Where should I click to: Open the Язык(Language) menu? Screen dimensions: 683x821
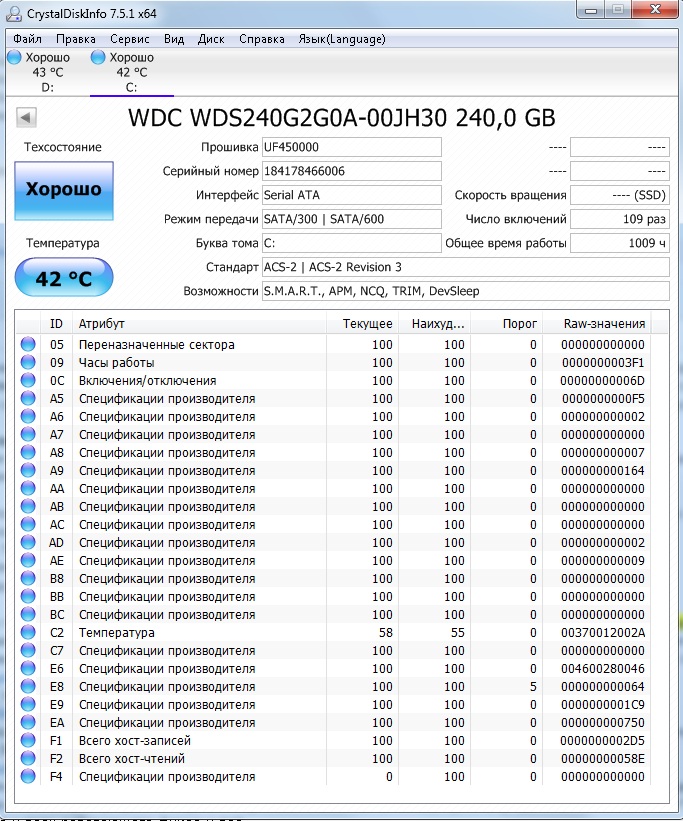(342, 39)
